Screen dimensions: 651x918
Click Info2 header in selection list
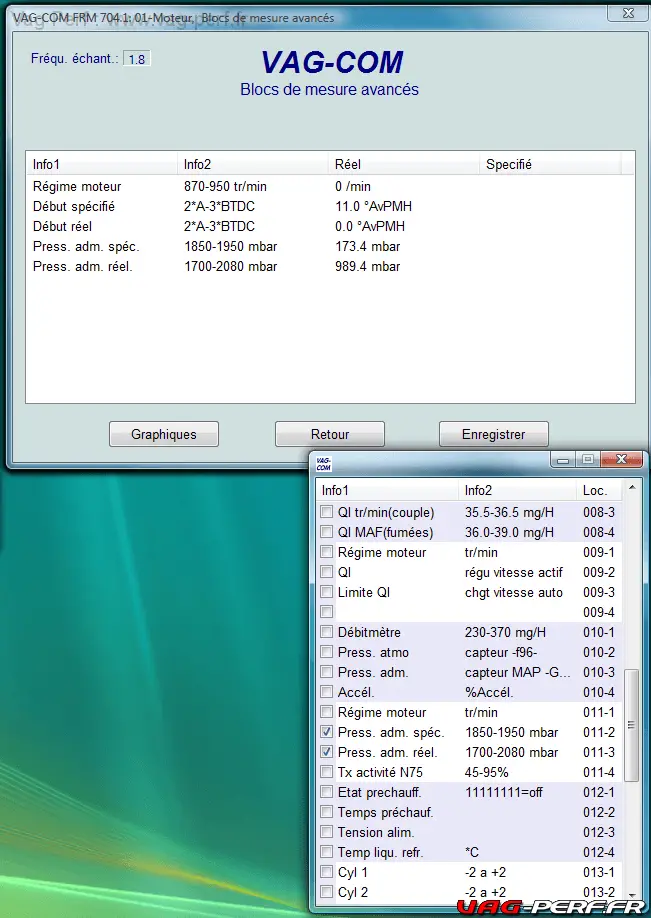518,491
